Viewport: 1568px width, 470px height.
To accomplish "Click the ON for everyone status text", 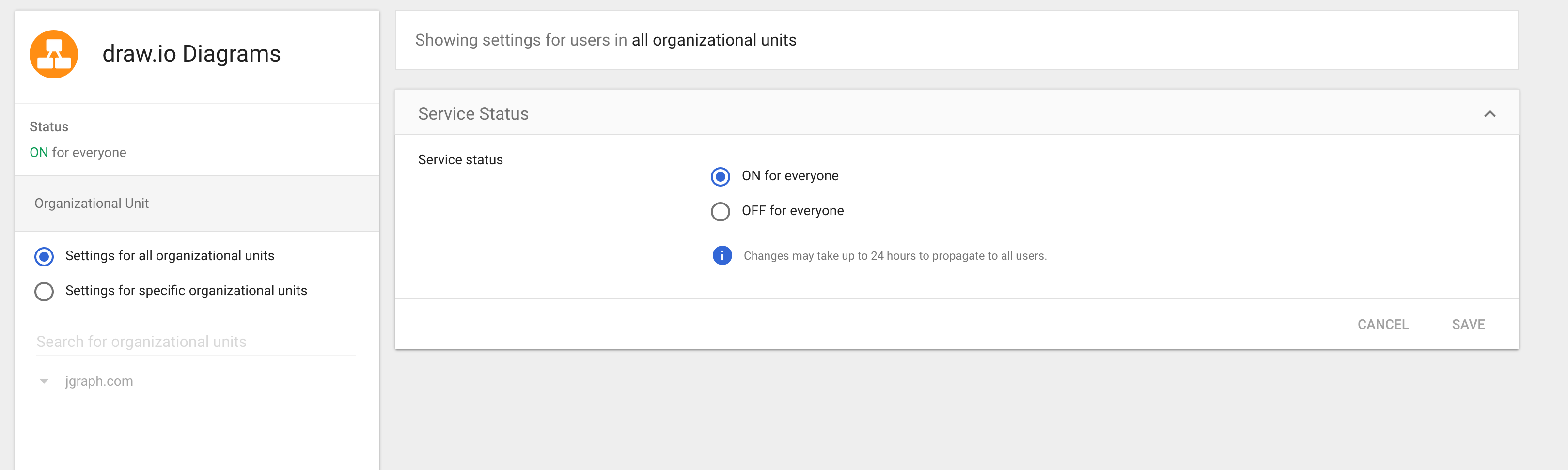I will (78, 152).
